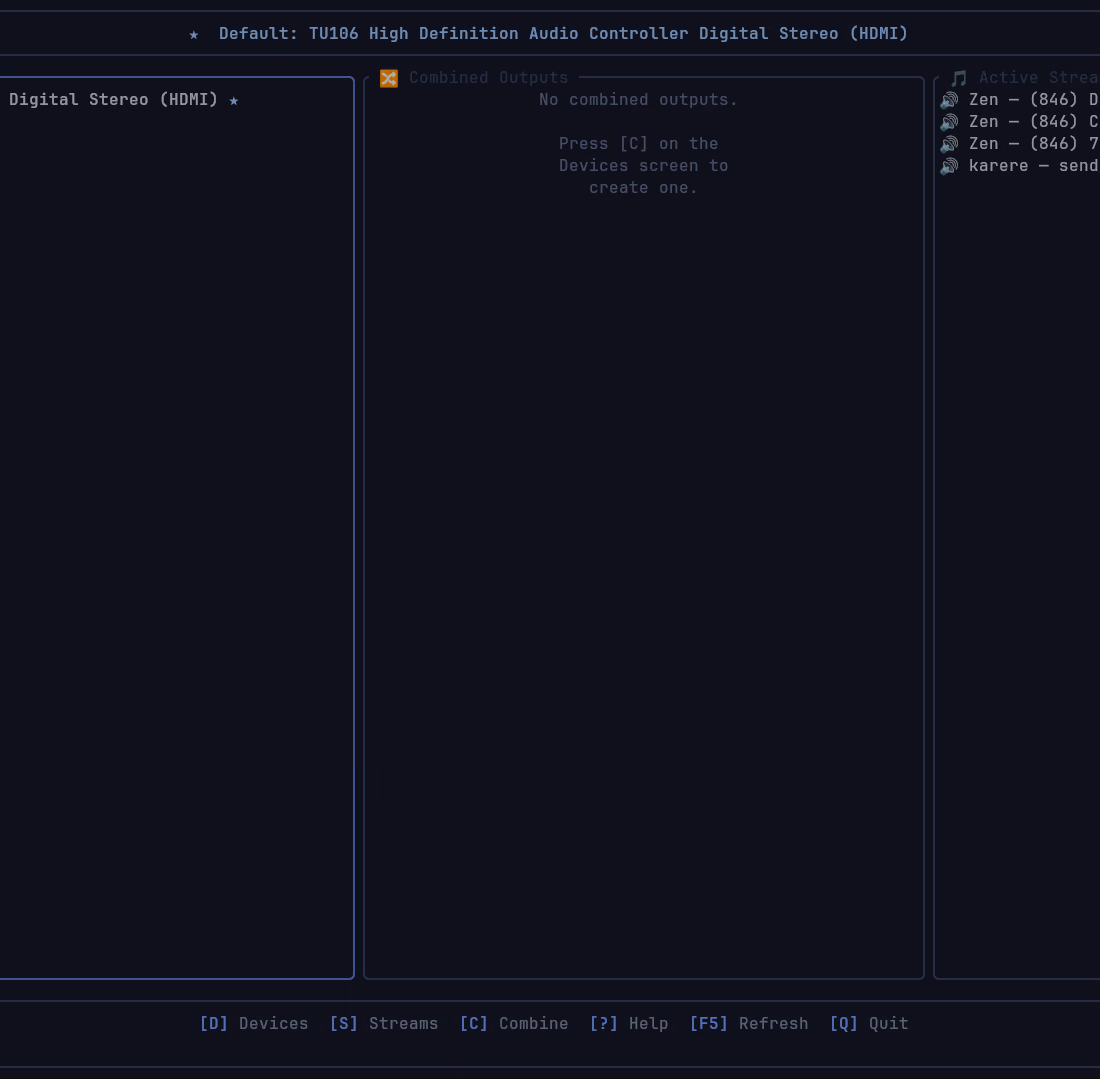Select the 'karere — send' stream row

pyautogui.click(x=1019, y=166)
